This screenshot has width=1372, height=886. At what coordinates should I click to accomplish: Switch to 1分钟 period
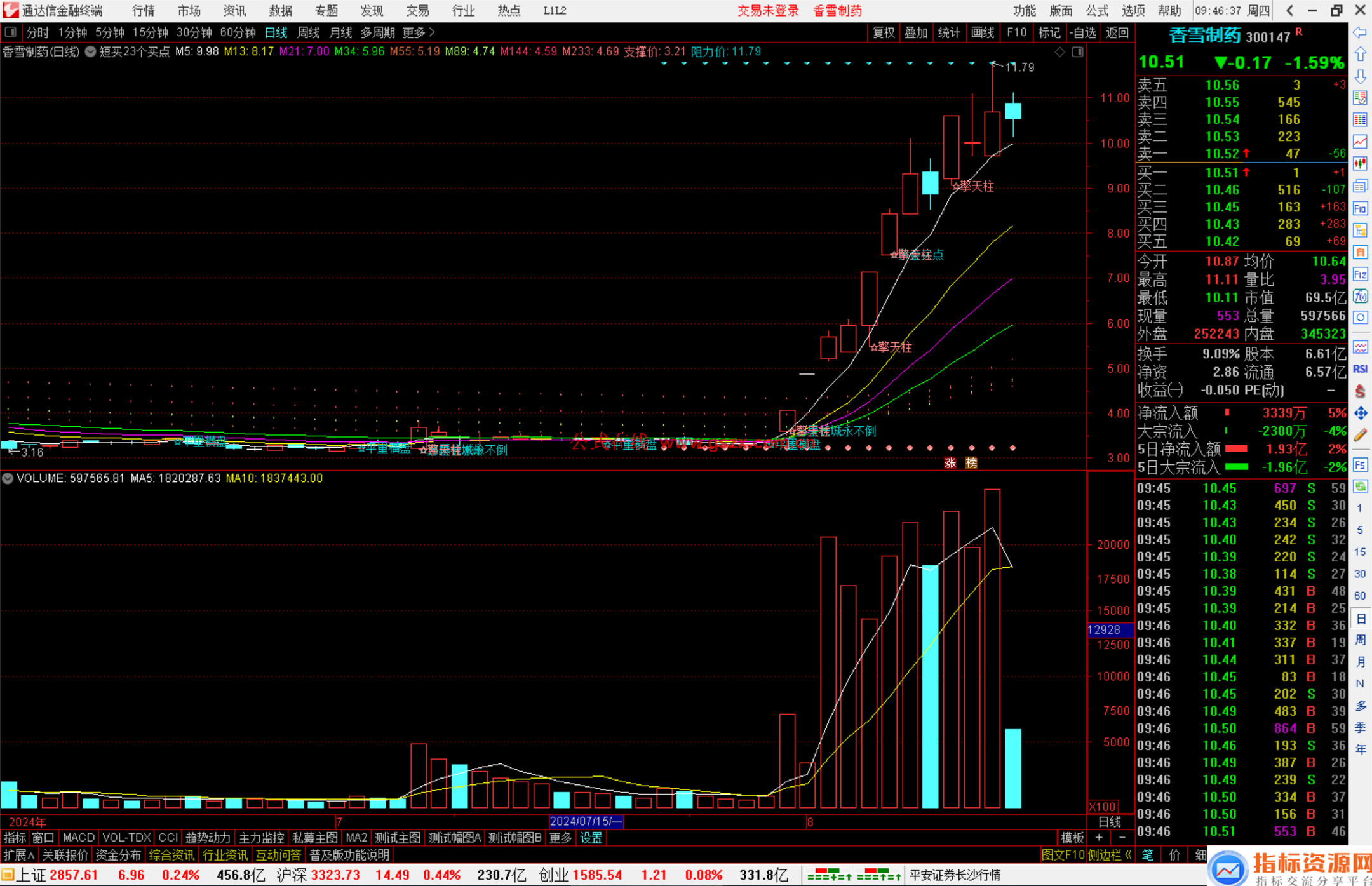[72, 32]
